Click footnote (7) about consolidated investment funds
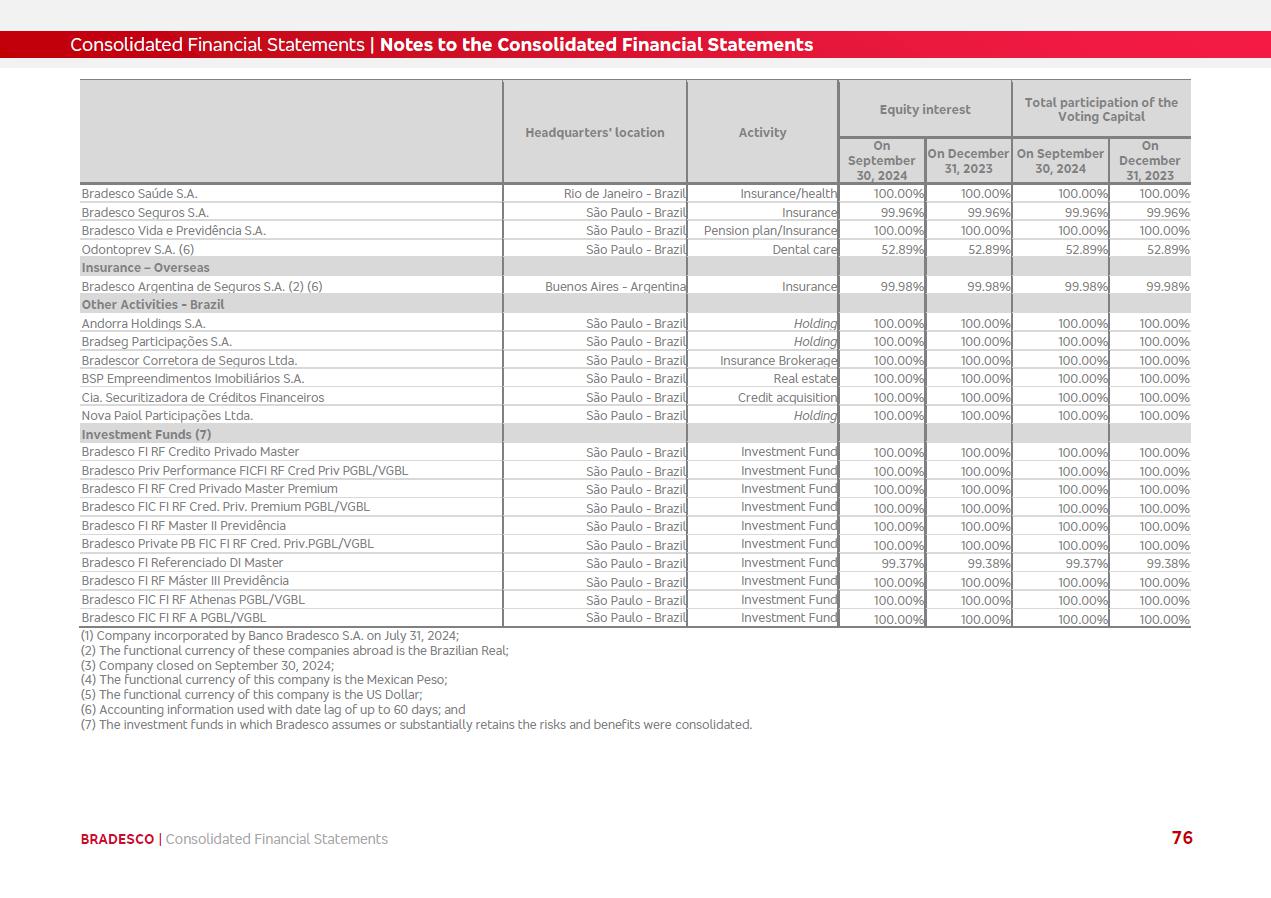1271x898 pixels. tap(416, 725)
